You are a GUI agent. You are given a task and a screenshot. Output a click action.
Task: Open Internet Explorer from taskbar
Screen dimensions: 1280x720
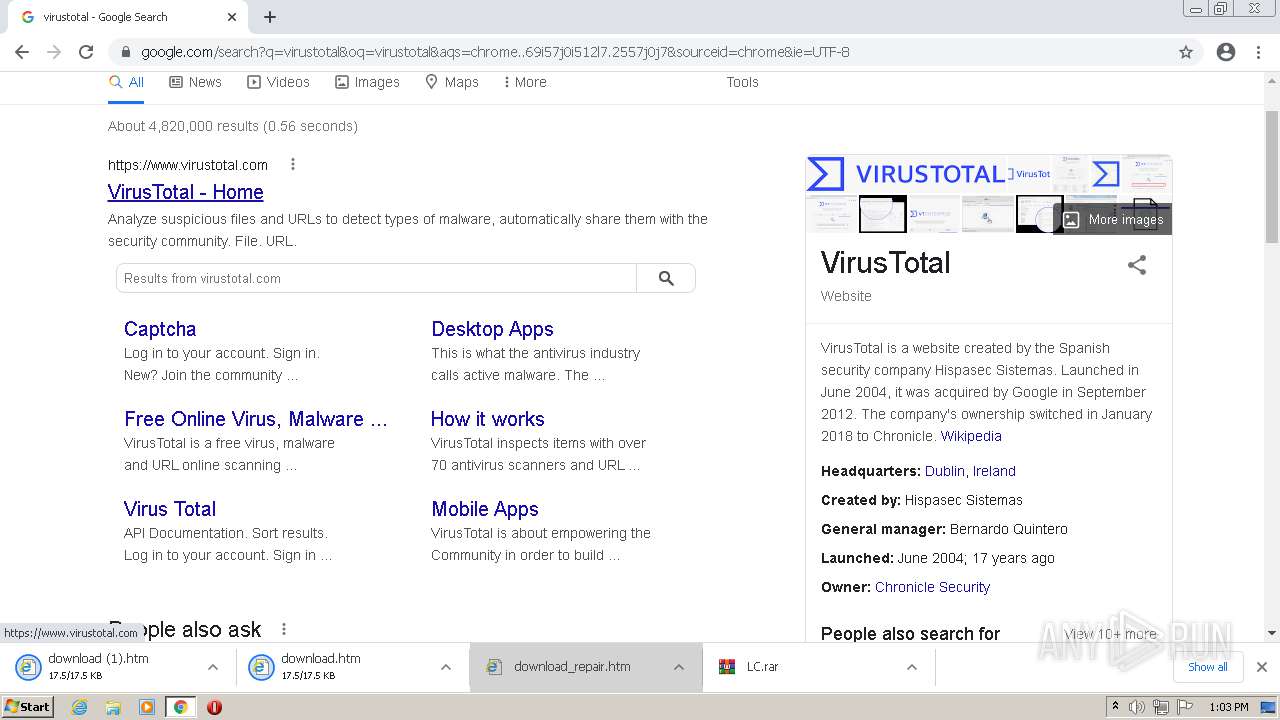(x=80, y=707)
